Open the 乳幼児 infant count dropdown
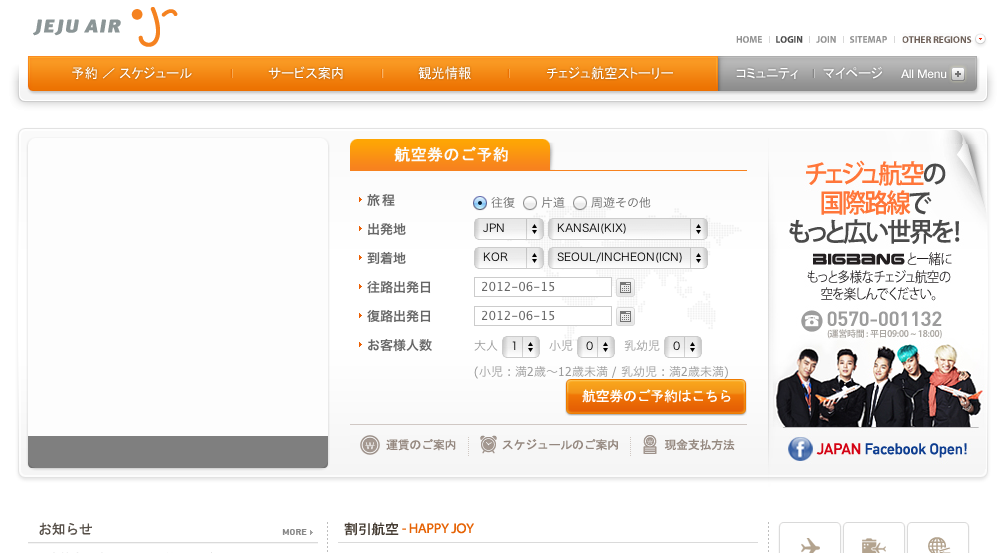The width and height of the screenshot is (999, 553). click(683, 347)
